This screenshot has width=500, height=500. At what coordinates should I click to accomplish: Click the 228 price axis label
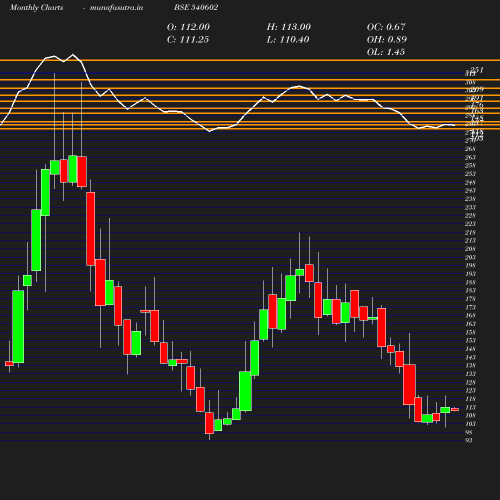[x=470, y=215]
